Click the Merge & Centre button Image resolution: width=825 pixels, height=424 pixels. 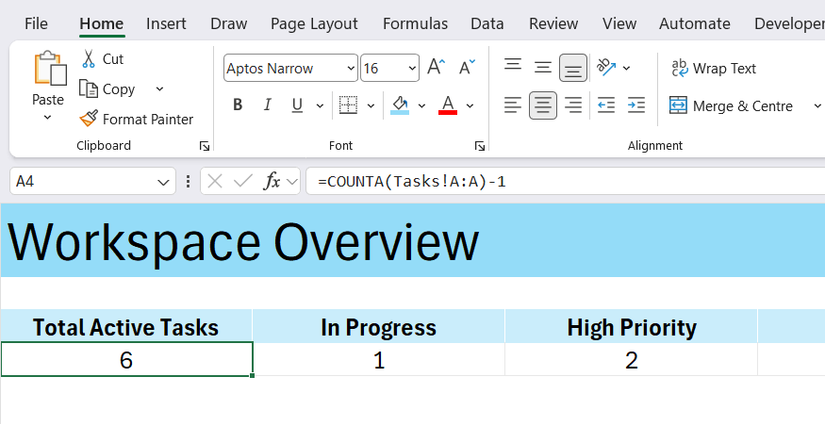click(x=730, y=106)
